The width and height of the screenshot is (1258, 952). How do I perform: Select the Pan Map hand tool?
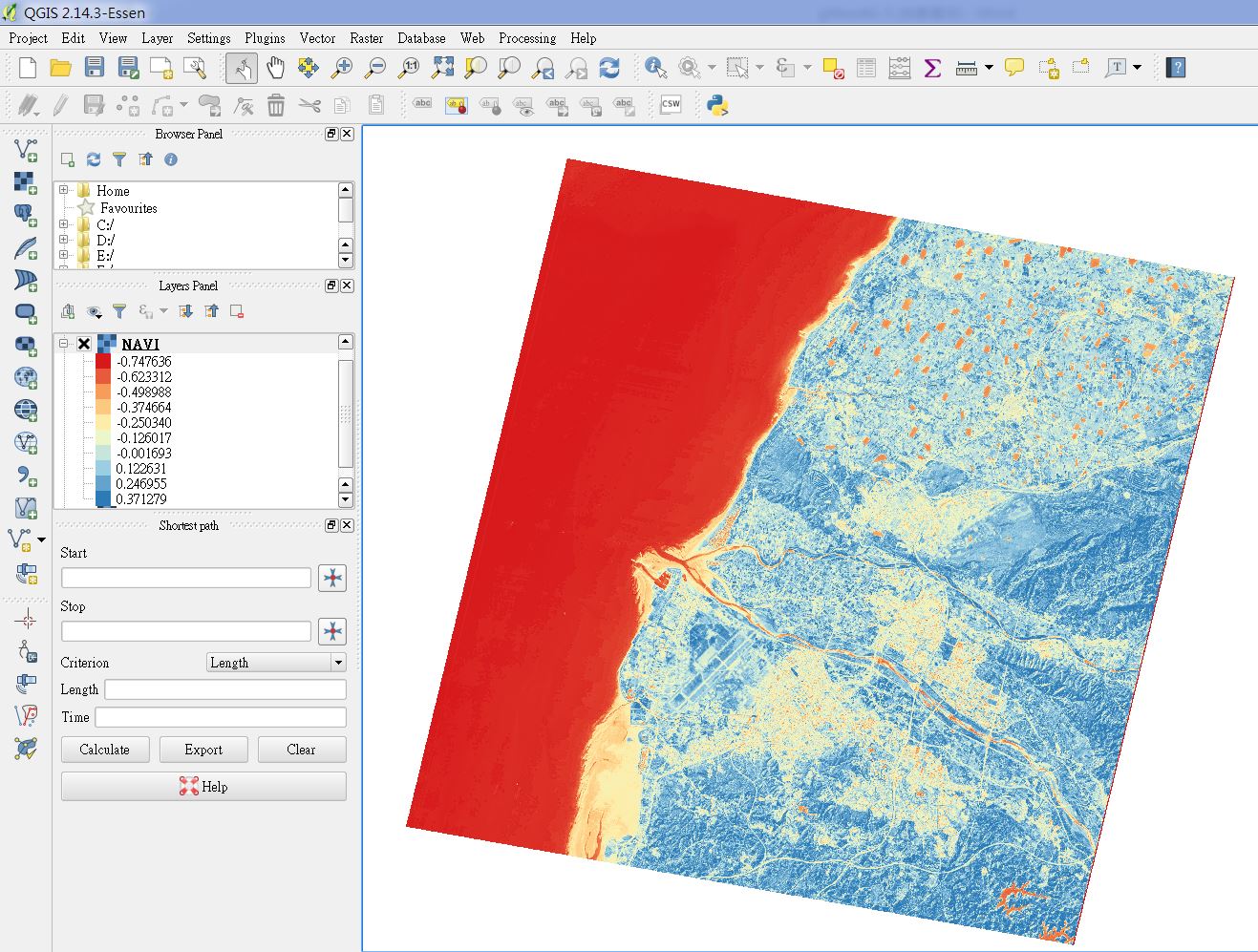click(x=275, y=68)
